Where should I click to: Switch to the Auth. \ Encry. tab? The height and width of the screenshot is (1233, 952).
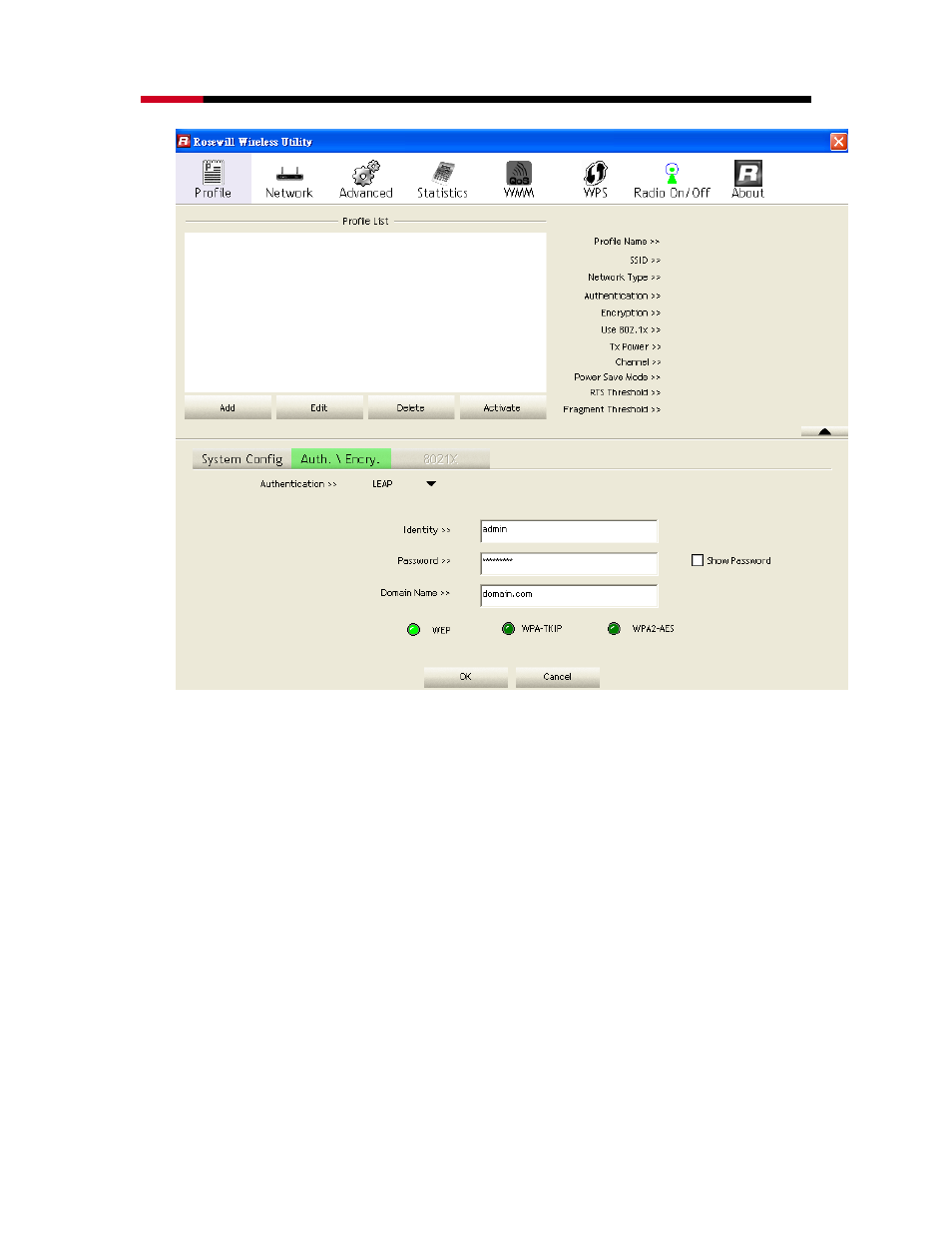coord(340,459)
